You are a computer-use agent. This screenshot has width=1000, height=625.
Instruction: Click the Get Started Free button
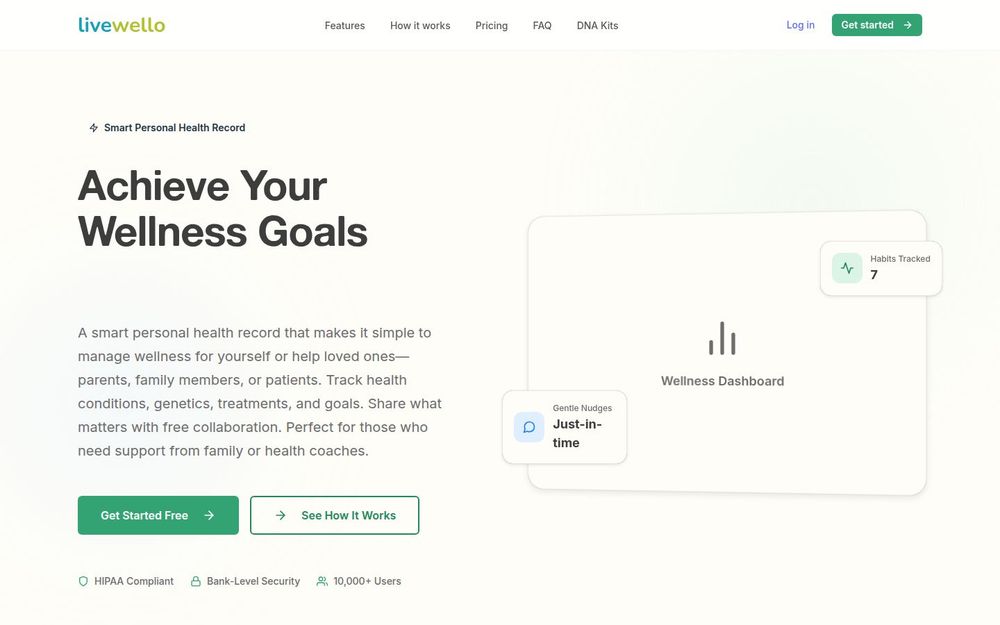[x=158, y=515]
